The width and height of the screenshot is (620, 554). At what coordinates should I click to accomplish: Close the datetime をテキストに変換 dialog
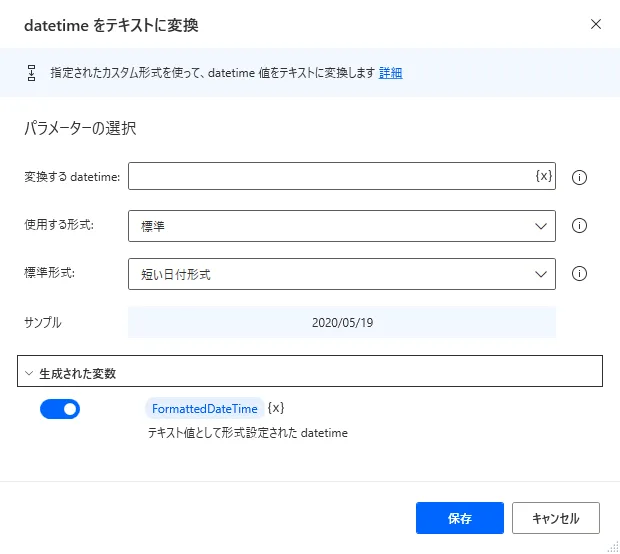[596, 24]
